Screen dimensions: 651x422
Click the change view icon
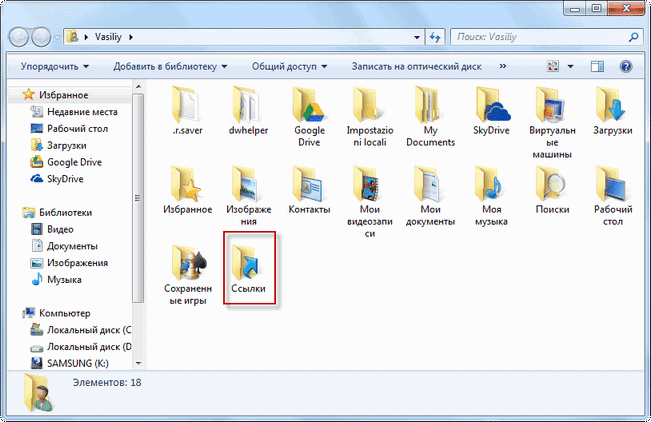click(x=553, y=66)
